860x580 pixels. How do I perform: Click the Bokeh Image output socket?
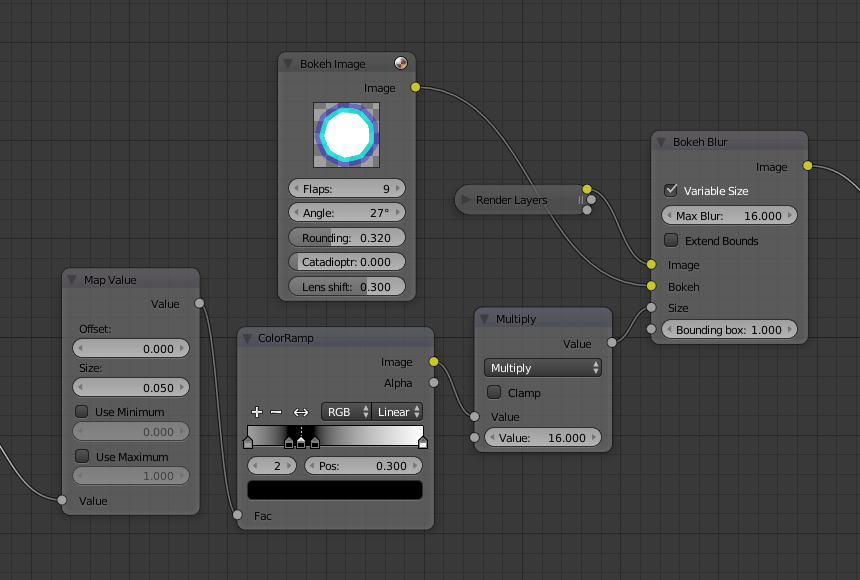pos(415,87)
